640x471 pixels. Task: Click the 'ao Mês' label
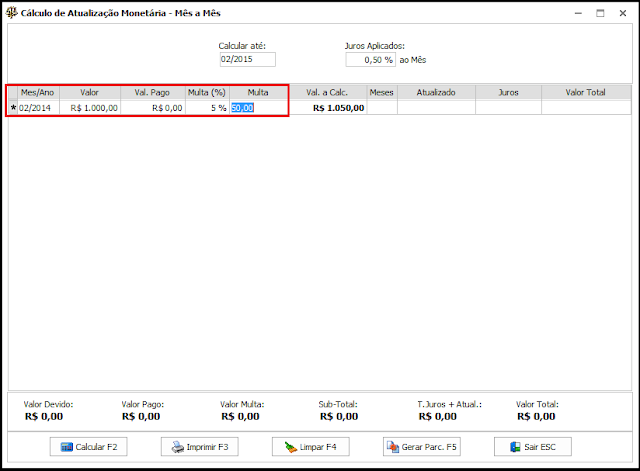tap(413, 60)
